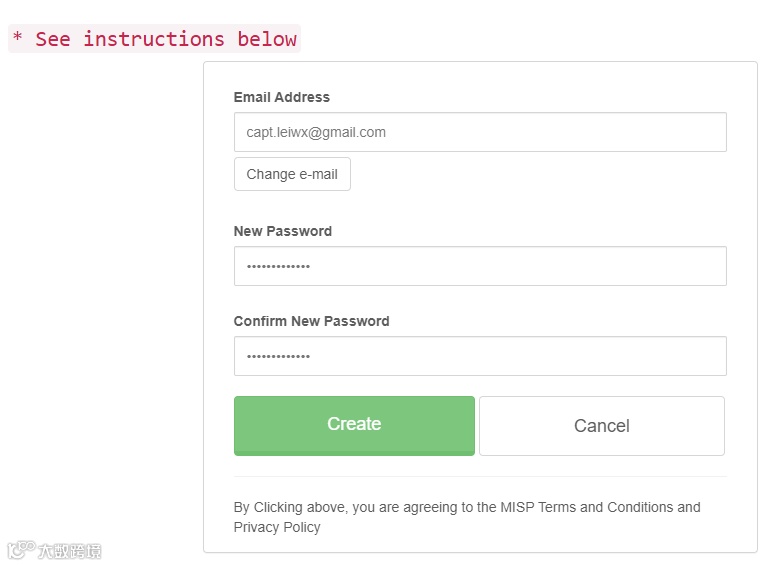Click the Change e-mail button
Viewport: 769px width, 566px height.
click(292, 174)
